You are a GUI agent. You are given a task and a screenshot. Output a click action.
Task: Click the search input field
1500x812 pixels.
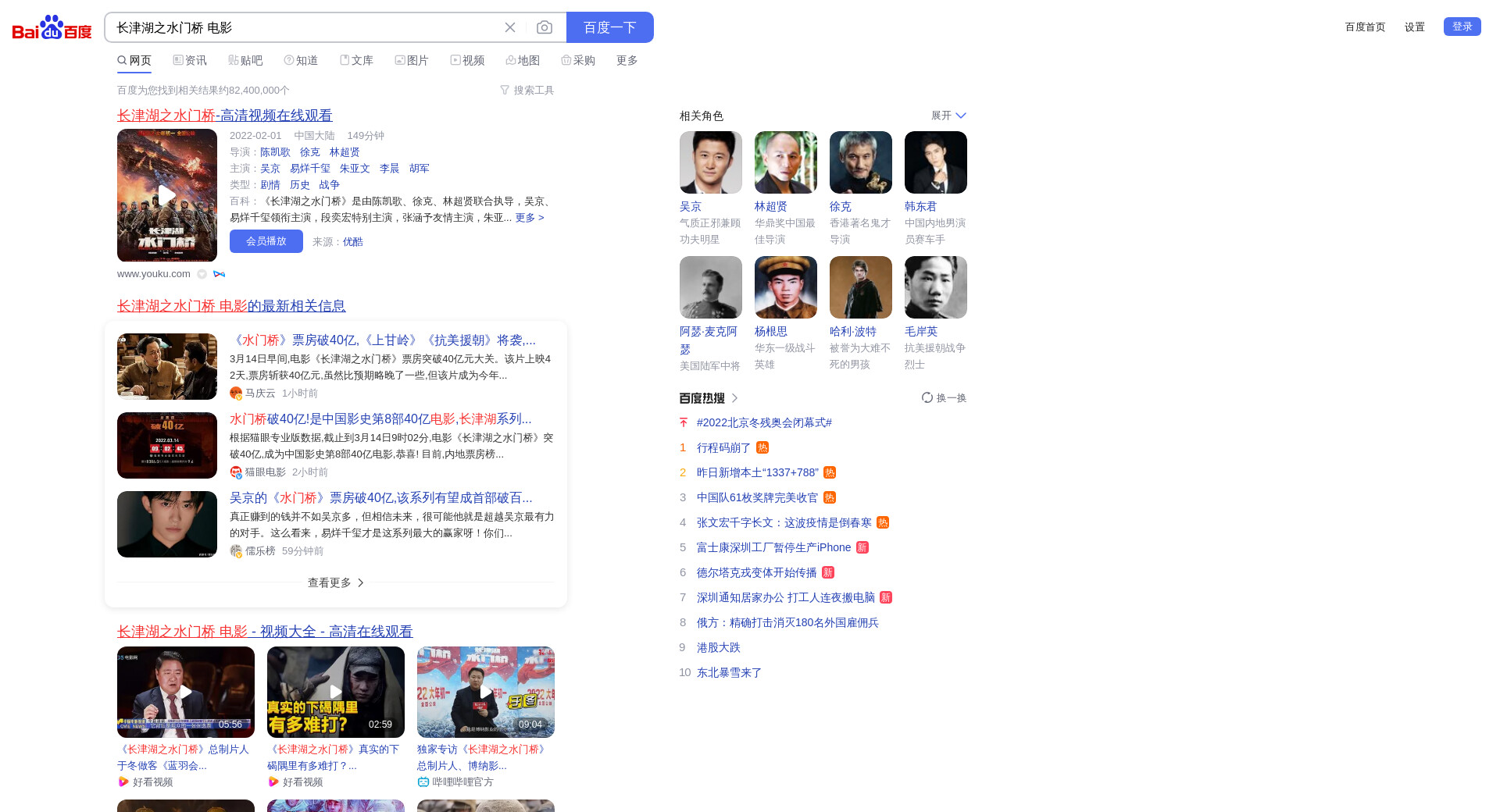tap(305, 27)
